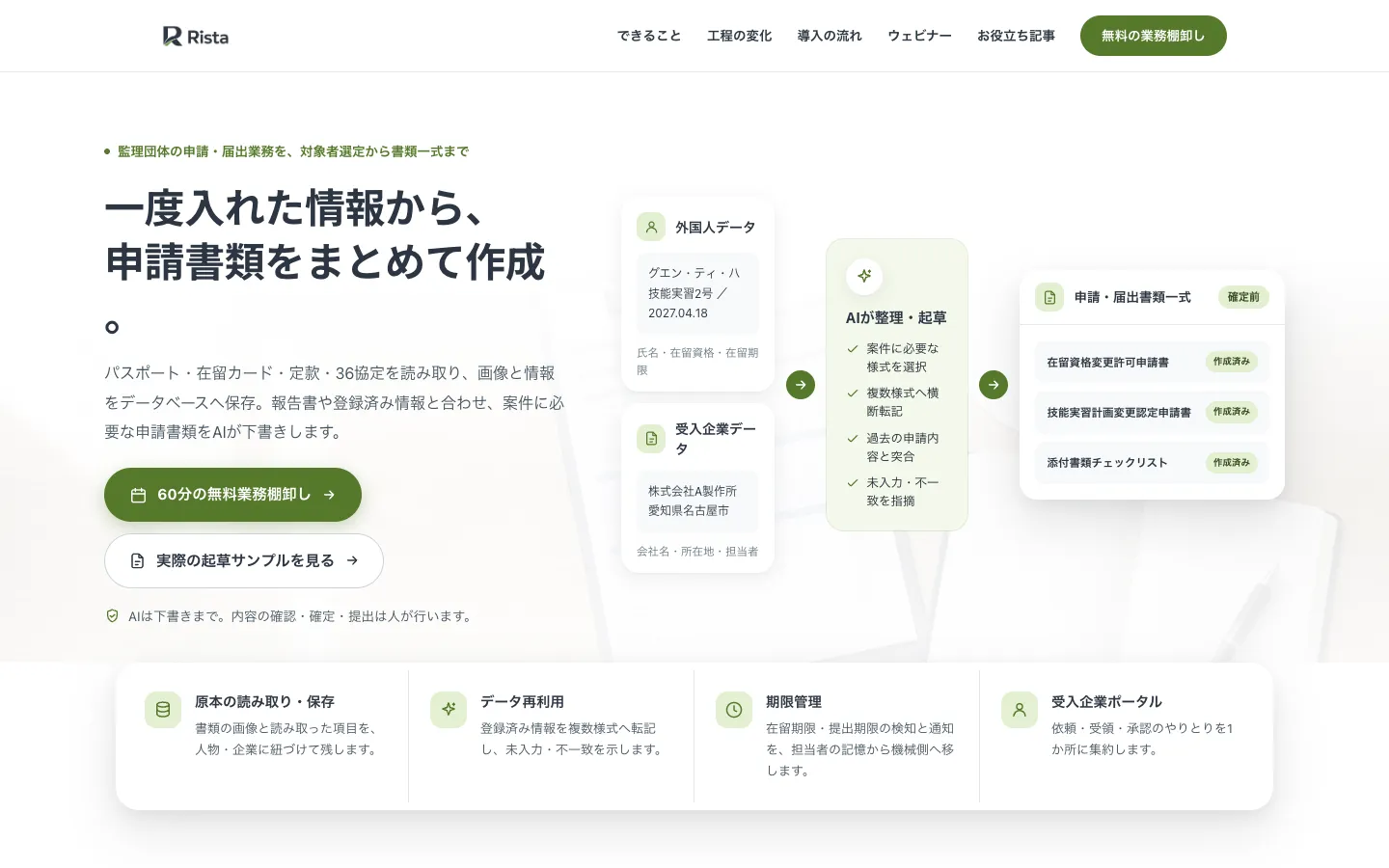Click the 確定前 status badge
Viewport: 1389px width, 868px height.
pyautogui.click(x=1243, y=297)
